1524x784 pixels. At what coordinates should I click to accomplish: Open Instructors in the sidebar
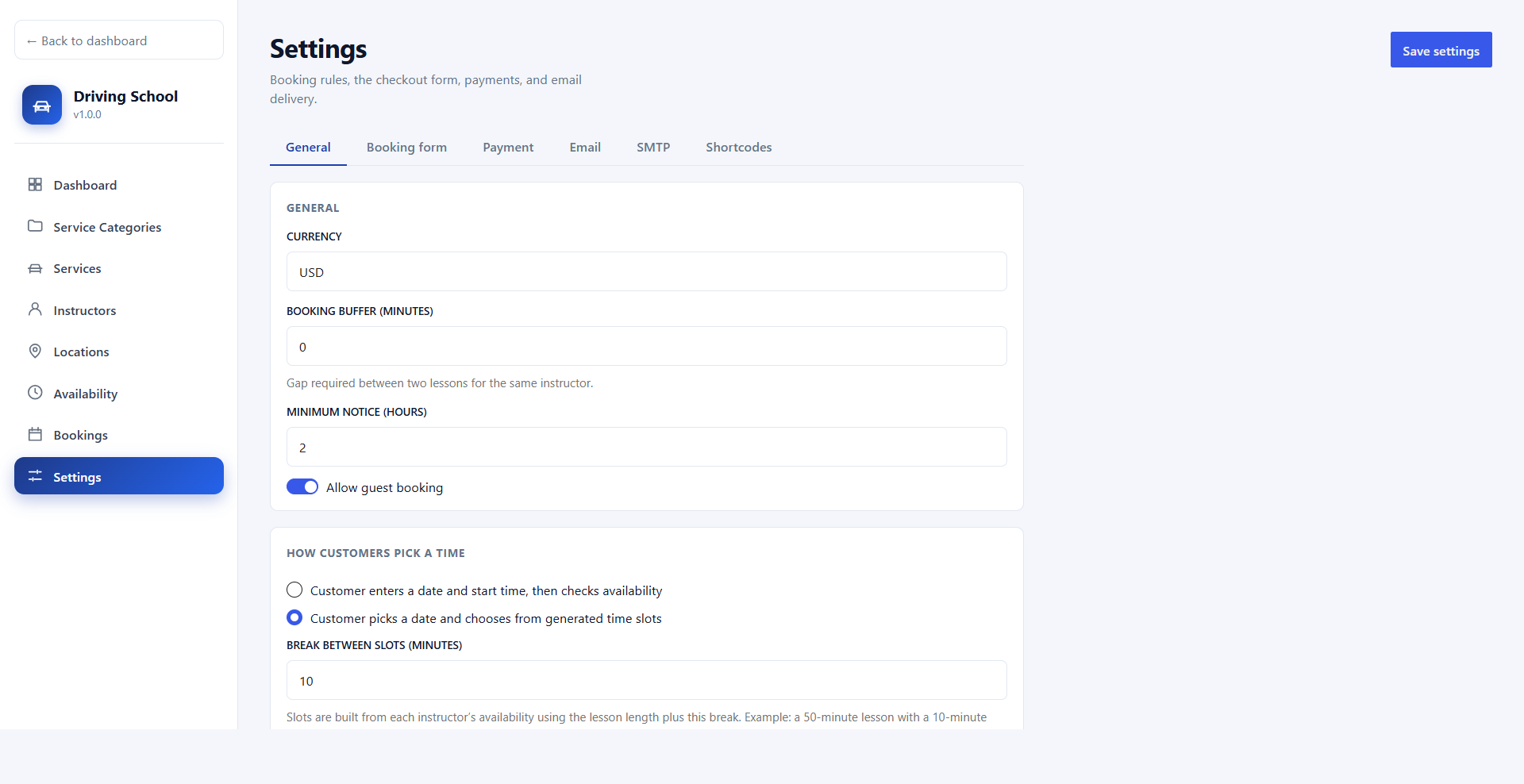119,310
